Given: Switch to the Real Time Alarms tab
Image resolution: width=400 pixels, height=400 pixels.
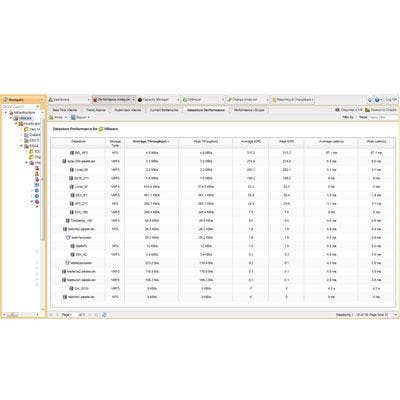Looking at the screenshot, I should tap(65, 110).
